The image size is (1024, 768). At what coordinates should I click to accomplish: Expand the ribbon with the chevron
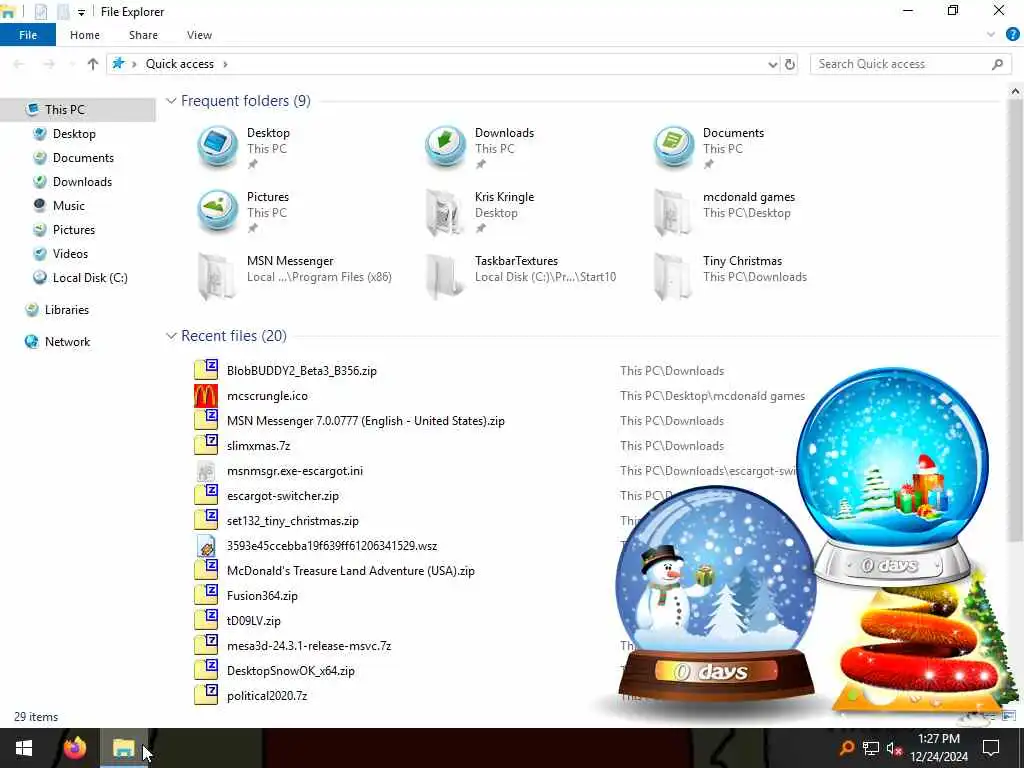[991, 35]
